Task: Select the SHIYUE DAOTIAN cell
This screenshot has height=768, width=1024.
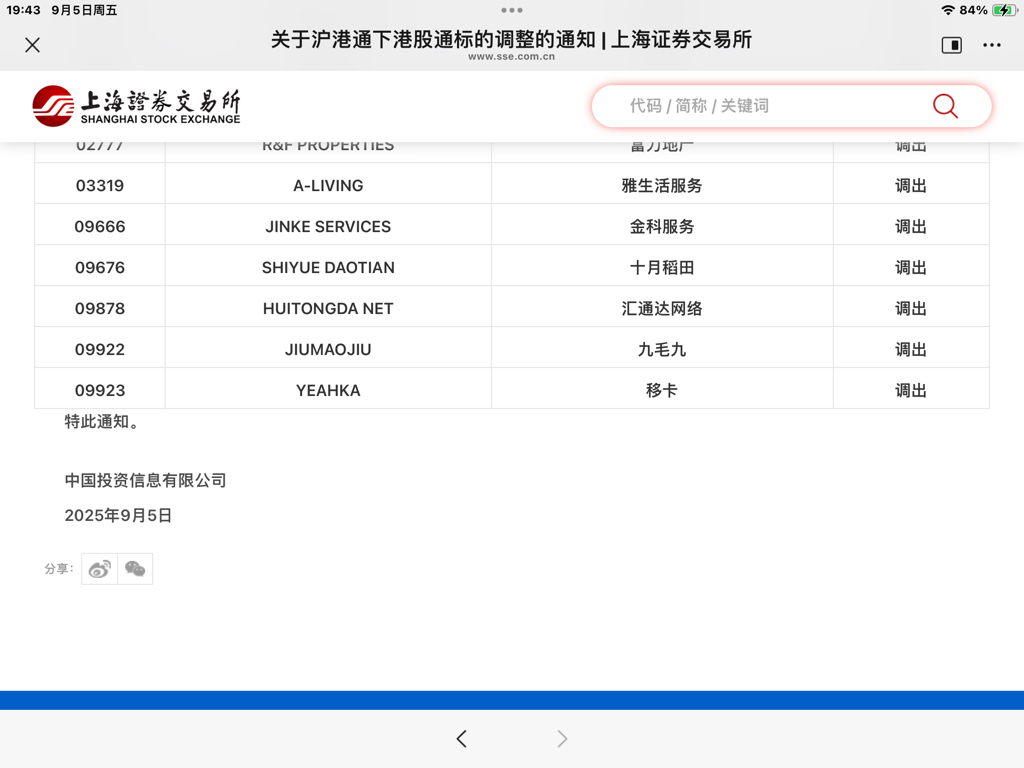Action: (x=328, y=268)
